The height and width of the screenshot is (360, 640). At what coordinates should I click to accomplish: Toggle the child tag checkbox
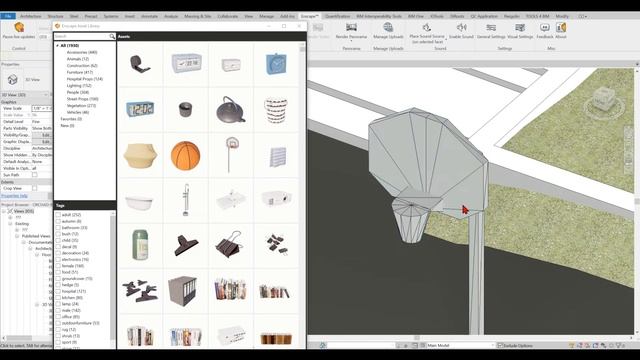[58, 240]
